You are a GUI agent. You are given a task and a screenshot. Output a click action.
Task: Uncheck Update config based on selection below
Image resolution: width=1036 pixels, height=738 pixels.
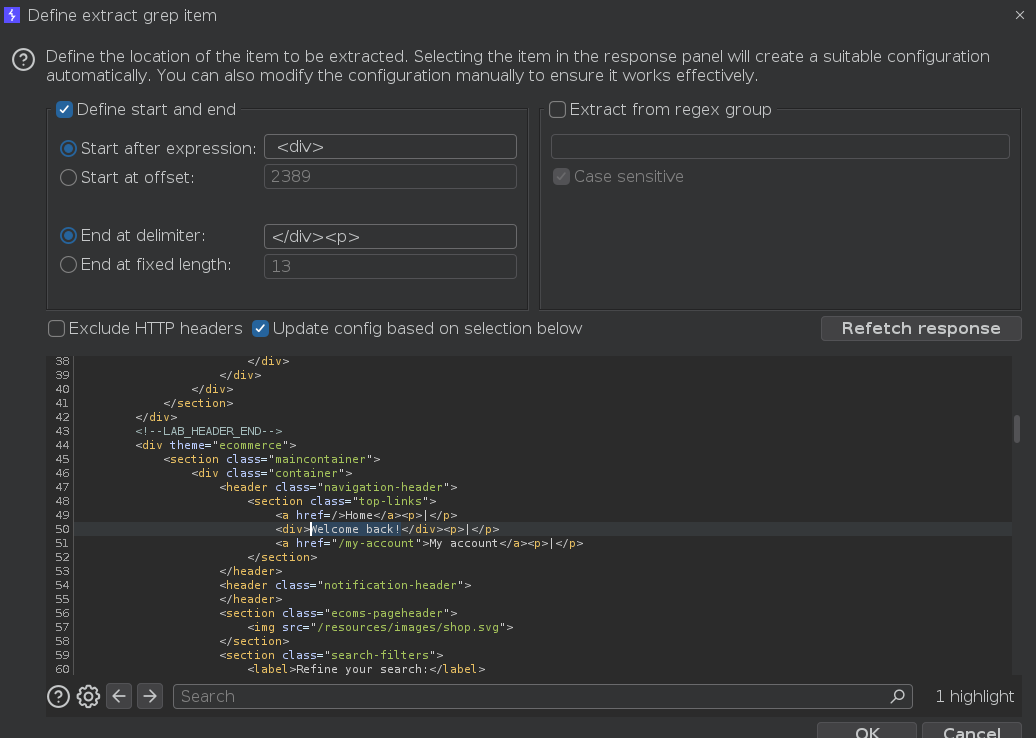[x=260, y=328]
